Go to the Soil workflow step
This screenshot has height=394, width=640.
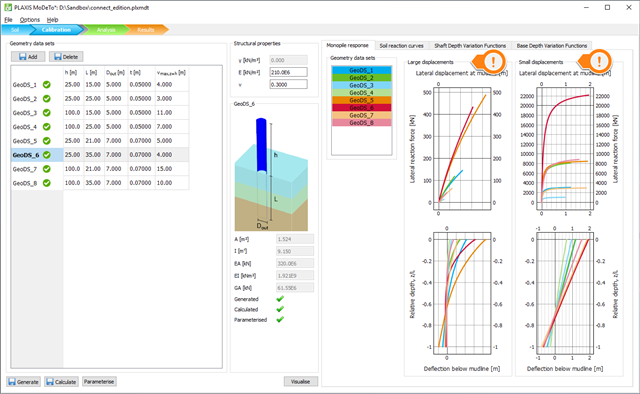click(x=15, y=30)
